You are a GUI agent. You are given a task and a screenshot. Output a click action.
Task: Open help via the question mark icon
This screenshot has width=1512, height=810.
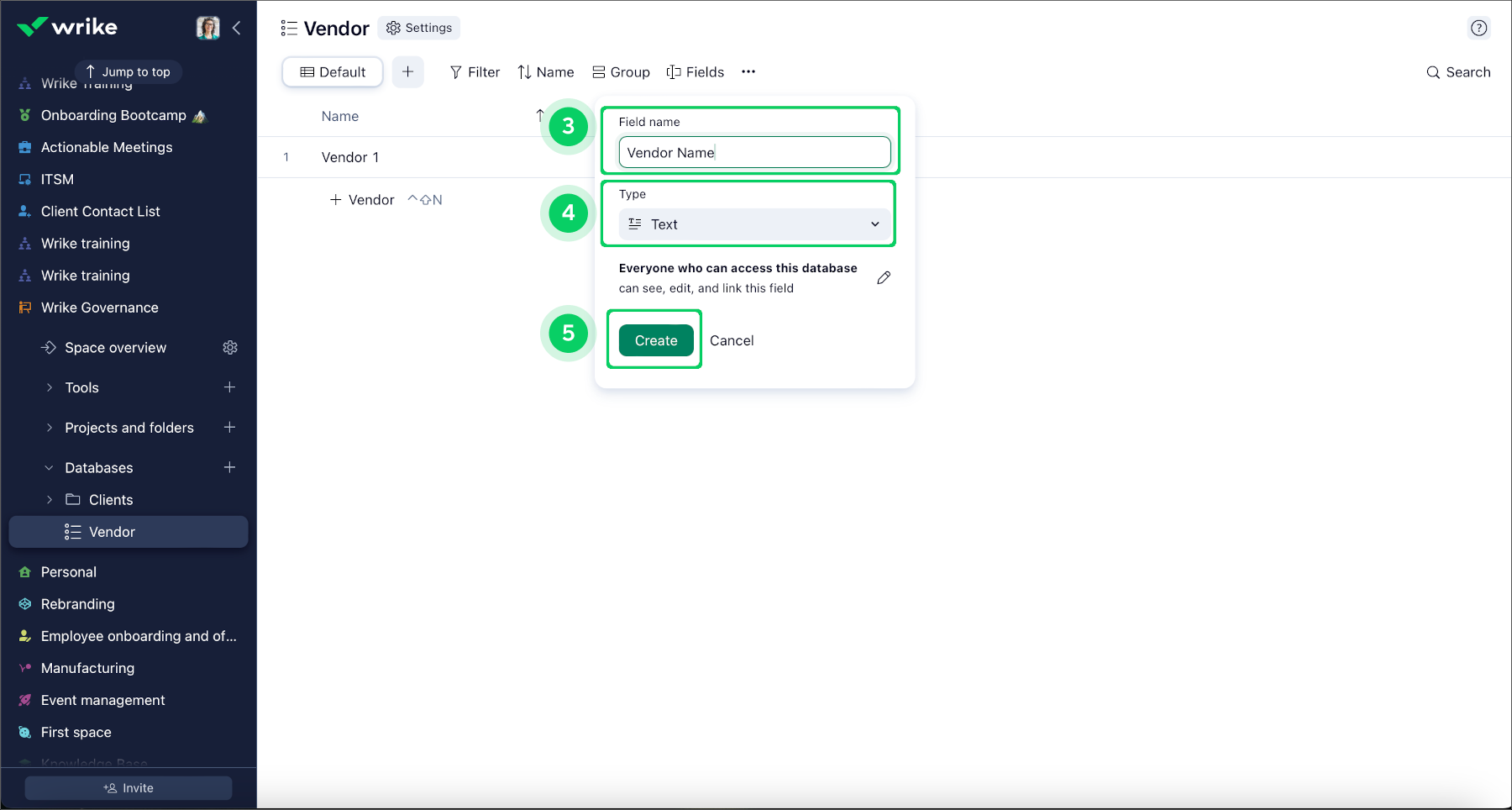[x=1479, y=27]
